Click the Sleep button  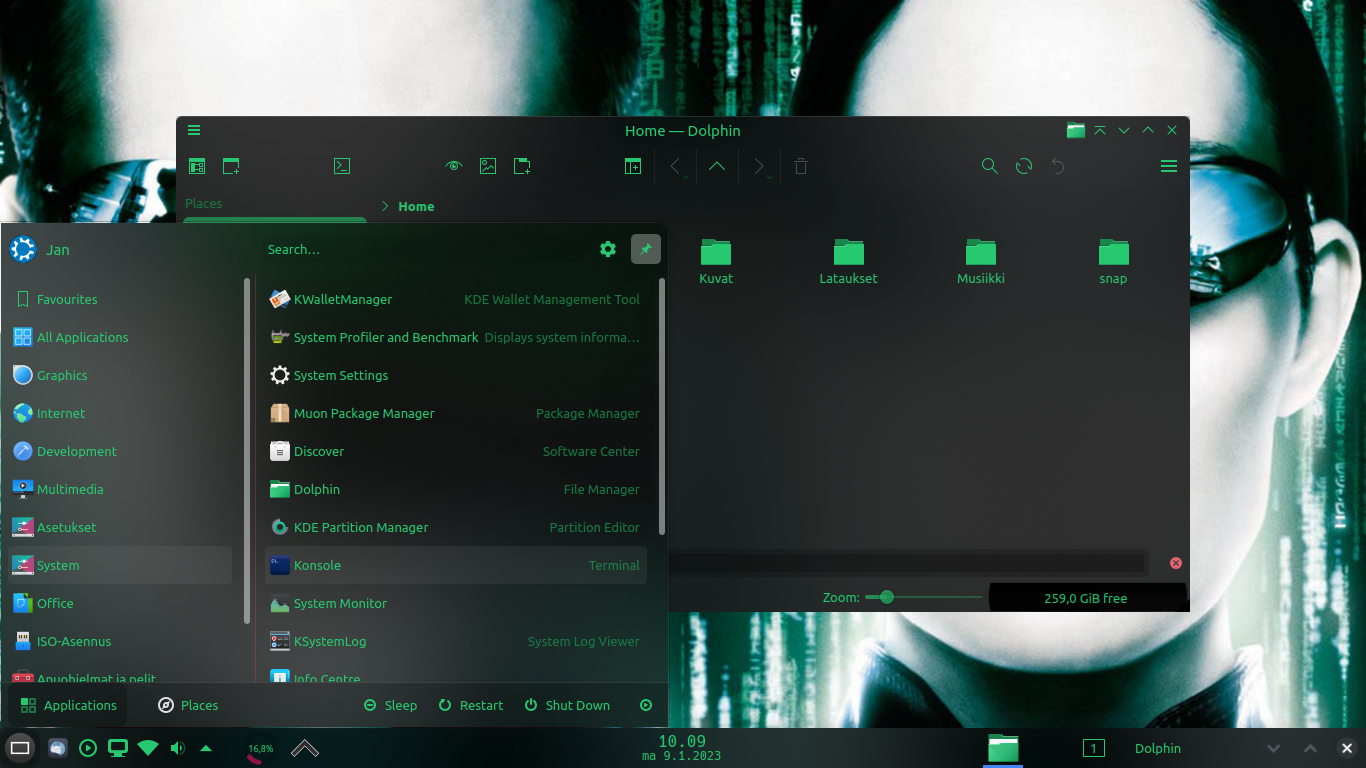390,705
